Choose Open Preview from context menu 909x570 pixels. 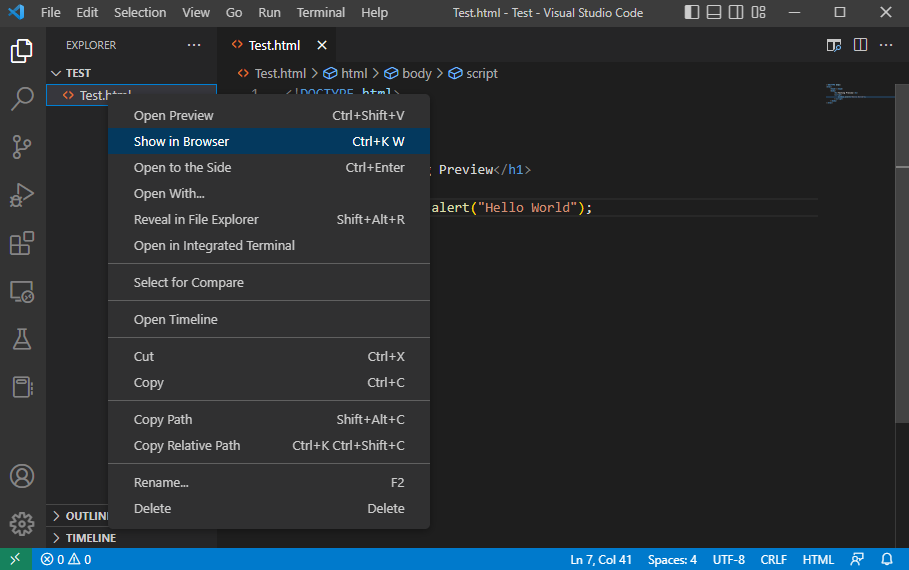pyautogui.click(x=269, y=115)
